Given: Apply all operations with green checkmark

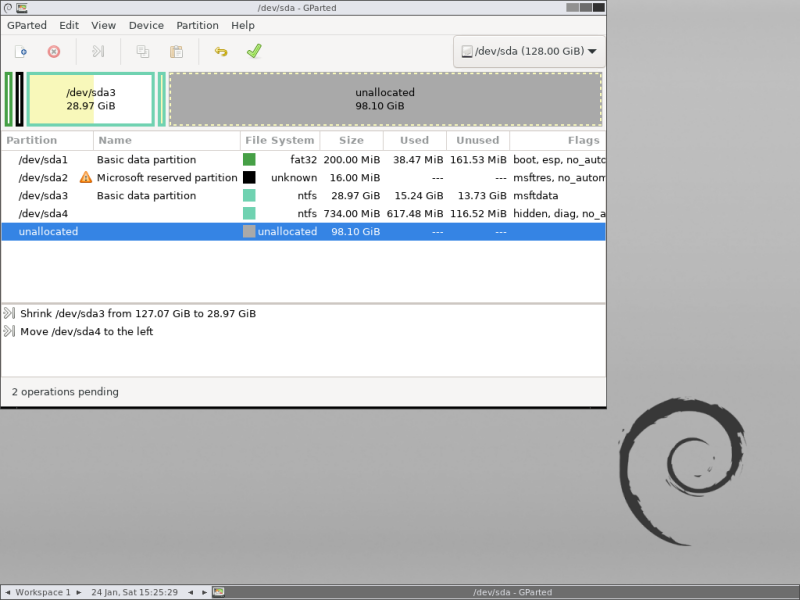Looking at the screenshot, I should coord(254,51).
